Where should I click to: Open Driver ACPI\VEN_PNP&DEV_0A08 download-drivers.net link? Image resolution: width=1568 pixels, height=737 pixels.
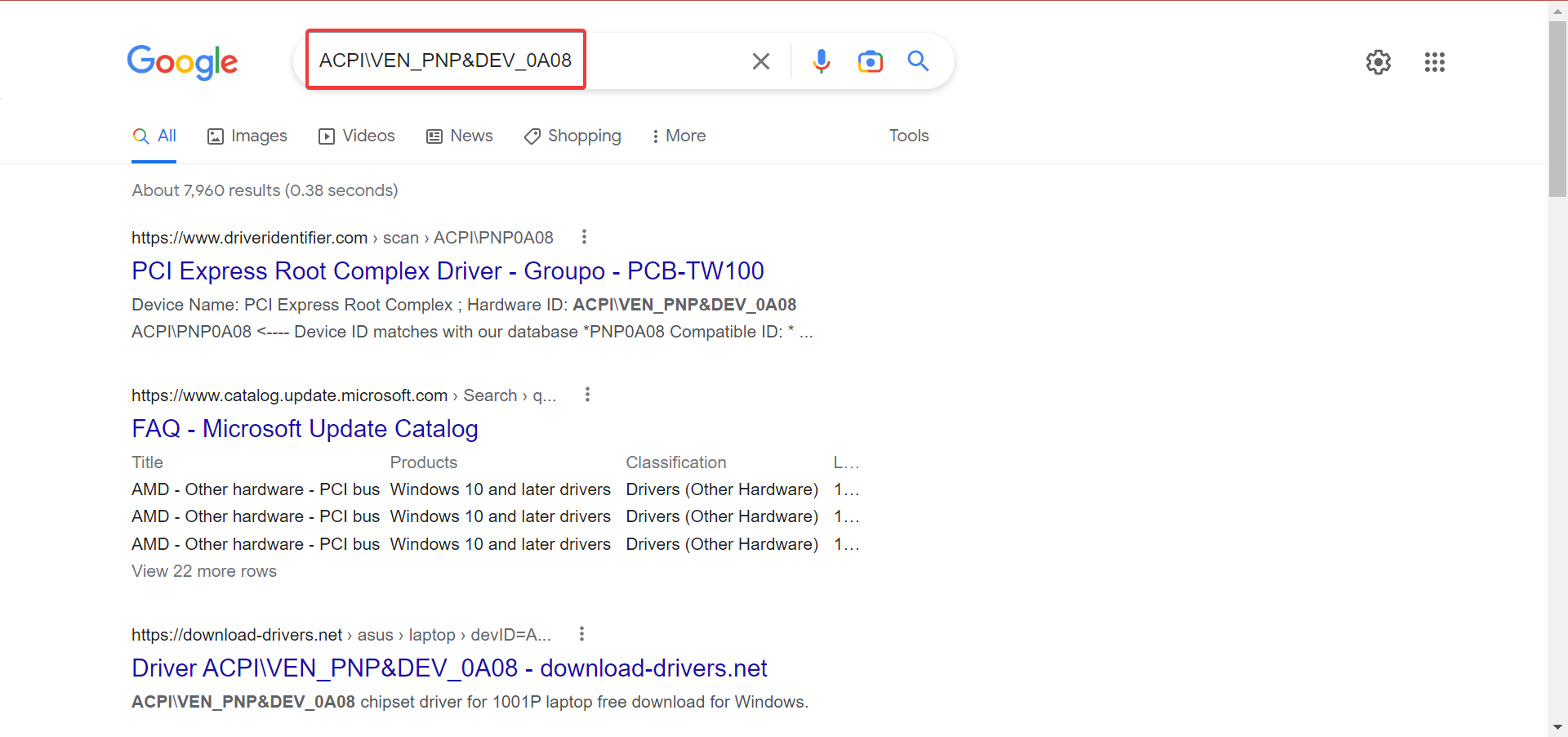point(449,668)
